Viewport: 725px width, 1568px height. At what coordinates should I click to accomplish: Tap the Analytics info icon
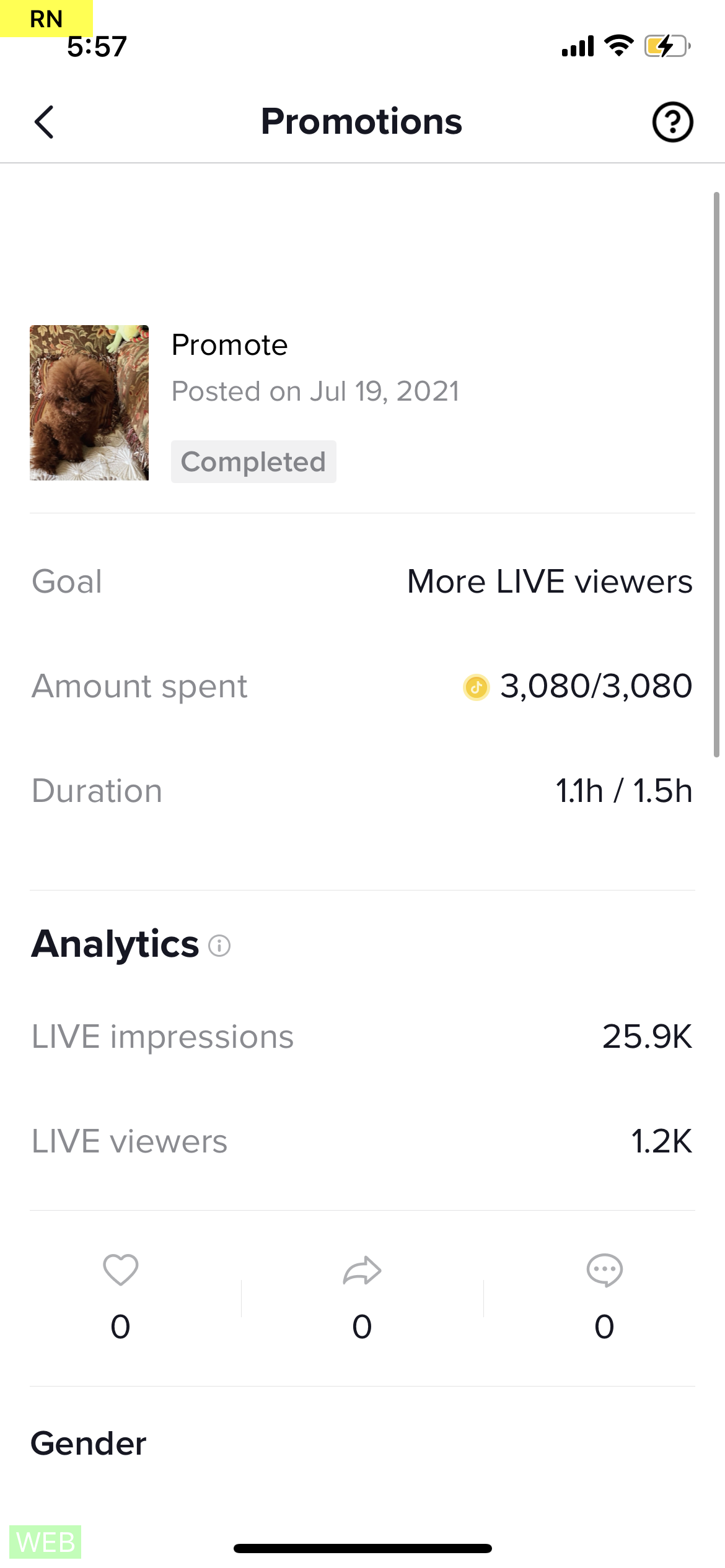pos(219,946)
